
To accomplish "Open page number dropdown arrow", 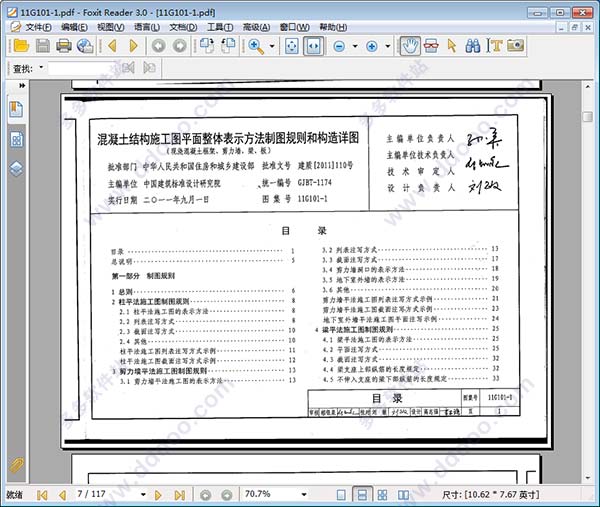I will pyautogui.click(x=143, y=494).
